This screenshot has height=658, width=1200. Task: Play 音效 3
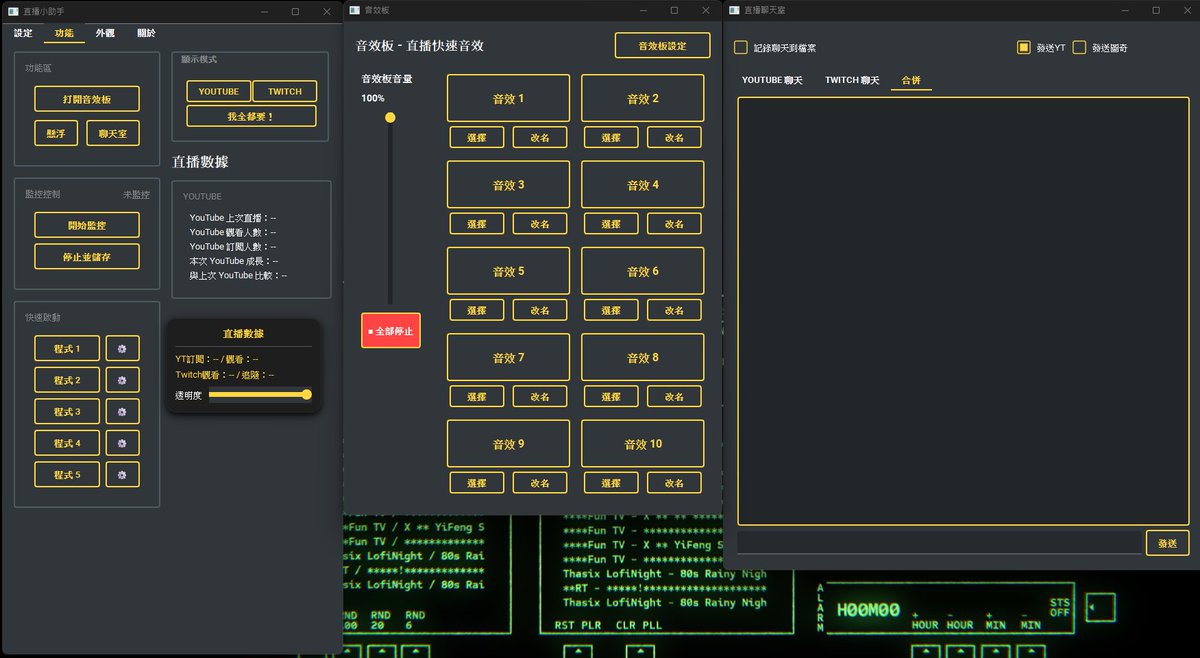pos(508,185)
